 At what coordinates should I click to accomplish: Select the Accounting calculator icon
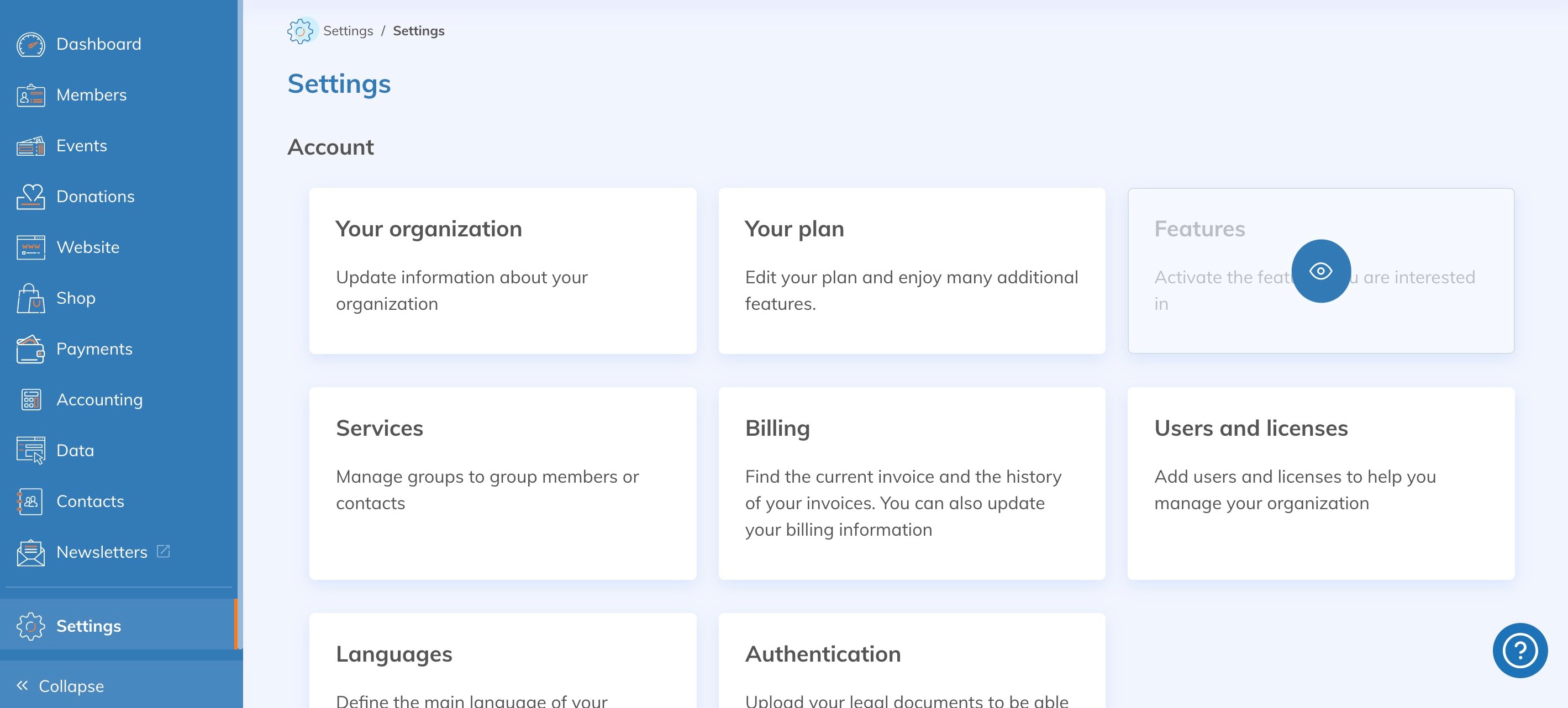click(30, 400)
